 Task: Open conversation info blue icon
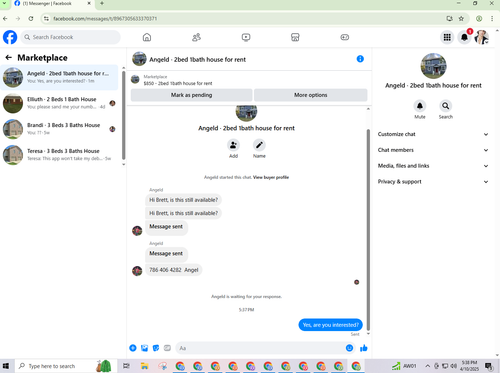[360, 59]
